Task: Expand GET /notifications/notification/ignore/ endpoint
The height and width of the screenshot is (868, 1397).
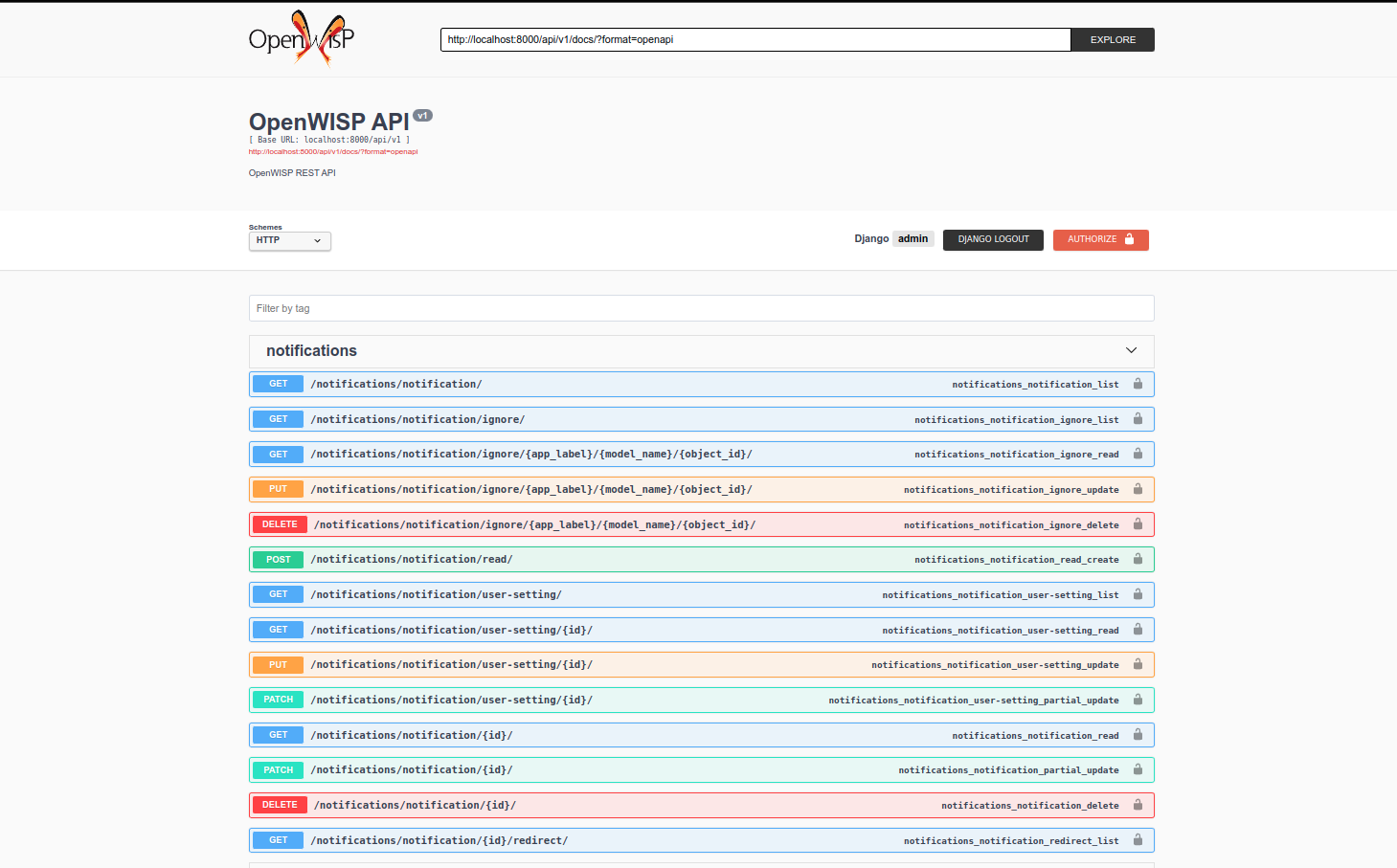Action: (x=702, y=419)
